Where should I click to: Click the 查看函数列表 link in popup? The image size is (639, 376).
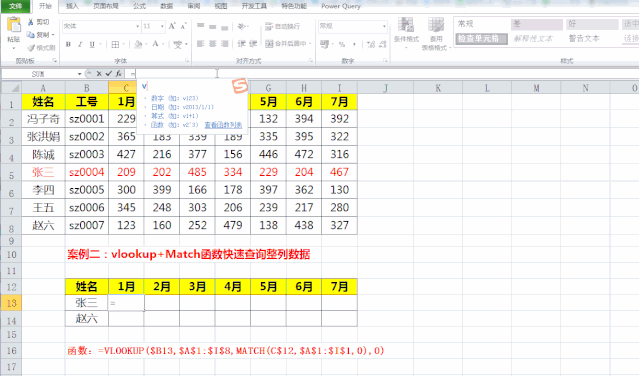tap(223, 125)
